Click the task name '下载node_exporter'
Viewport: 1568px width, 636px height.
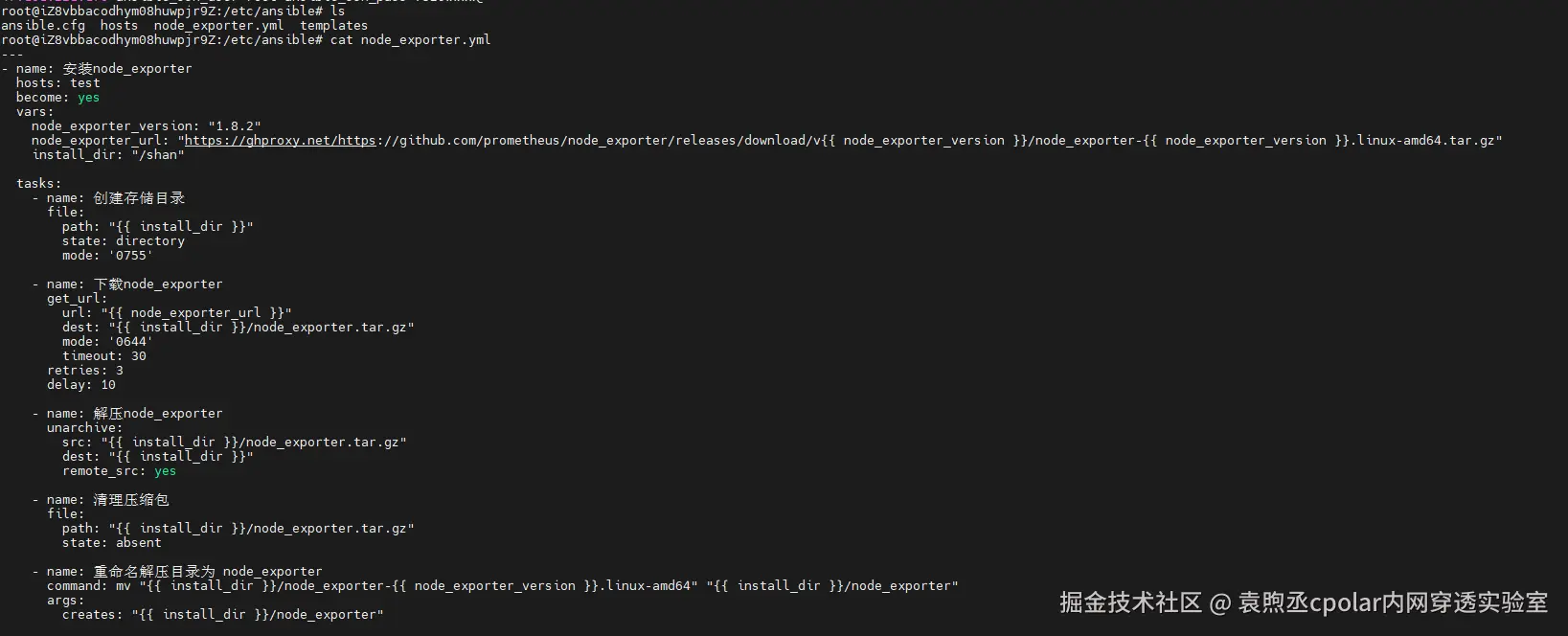click(158, 284)
